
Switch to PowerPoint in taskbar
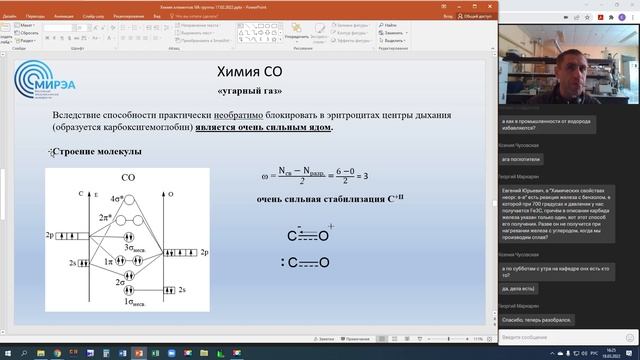point(139,353)
